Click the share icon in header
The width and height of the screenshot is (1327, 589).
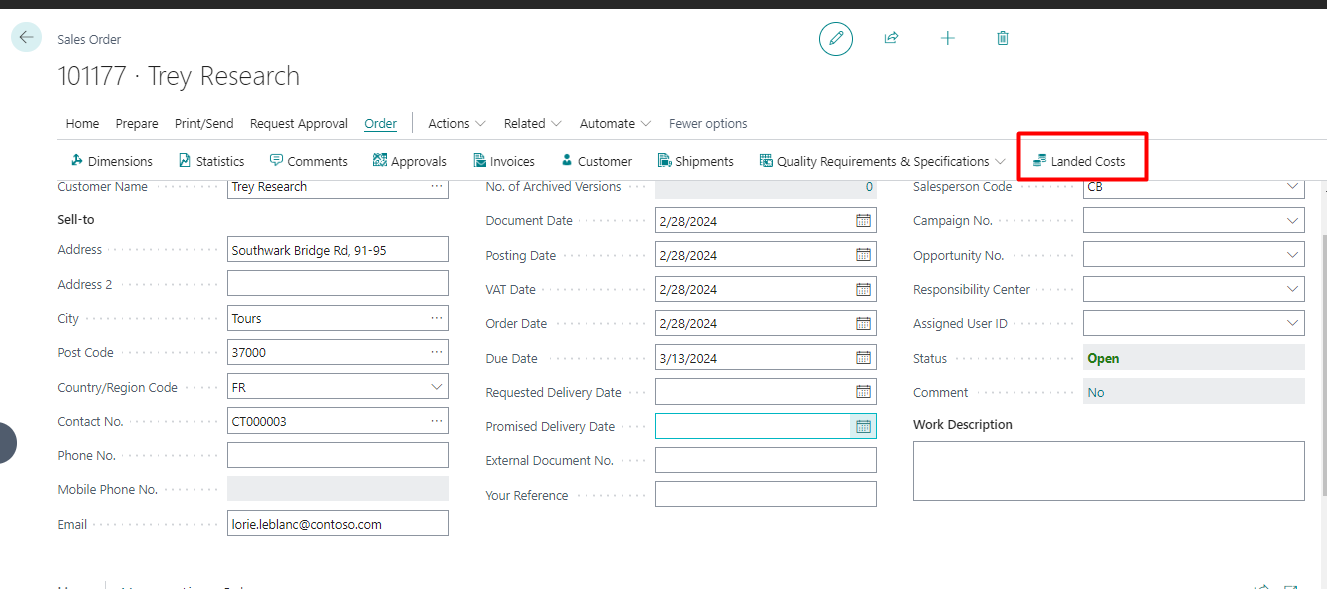tap(891, 39)
